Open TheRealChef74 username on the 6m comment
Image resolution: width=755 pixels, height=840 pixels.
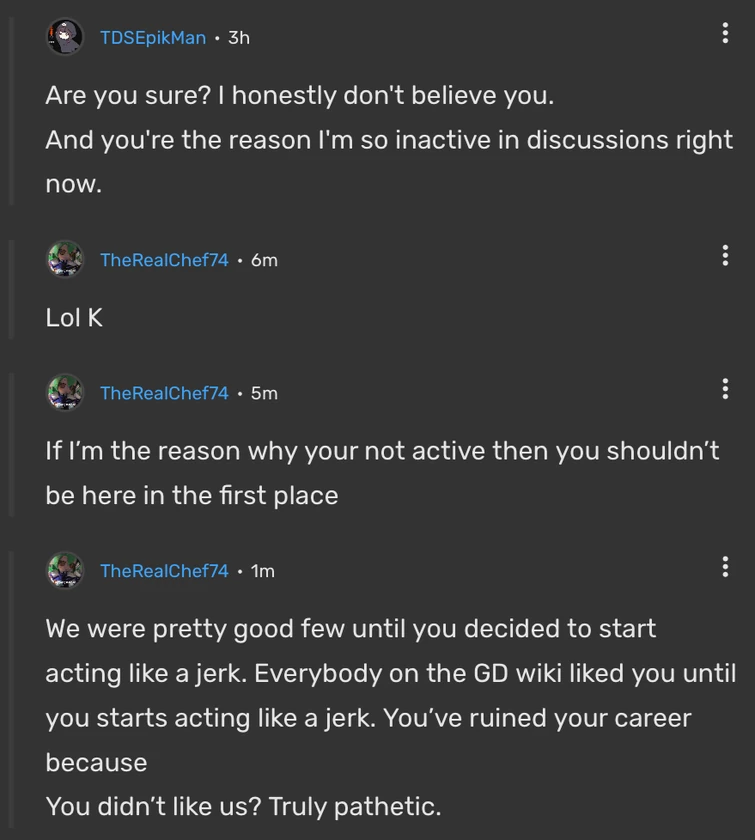point(164,260)
